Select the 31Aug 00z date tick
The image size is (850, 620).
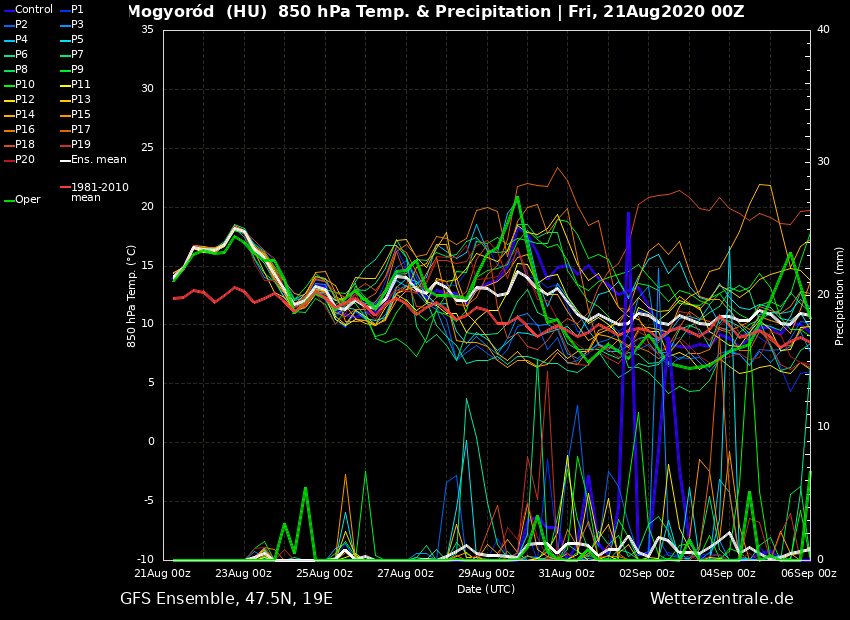click(x=567, y=573)
